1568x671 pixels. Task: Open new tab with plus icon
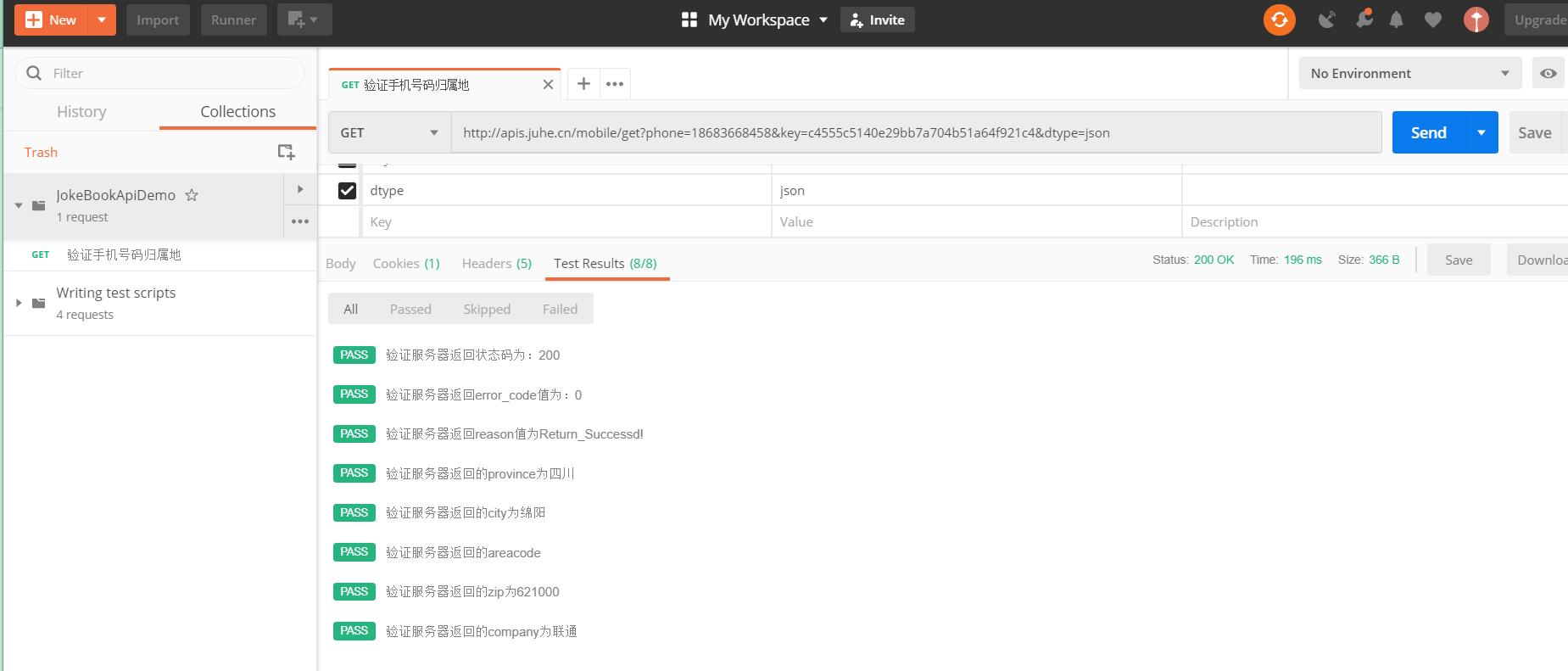click(x=583, y=83)
